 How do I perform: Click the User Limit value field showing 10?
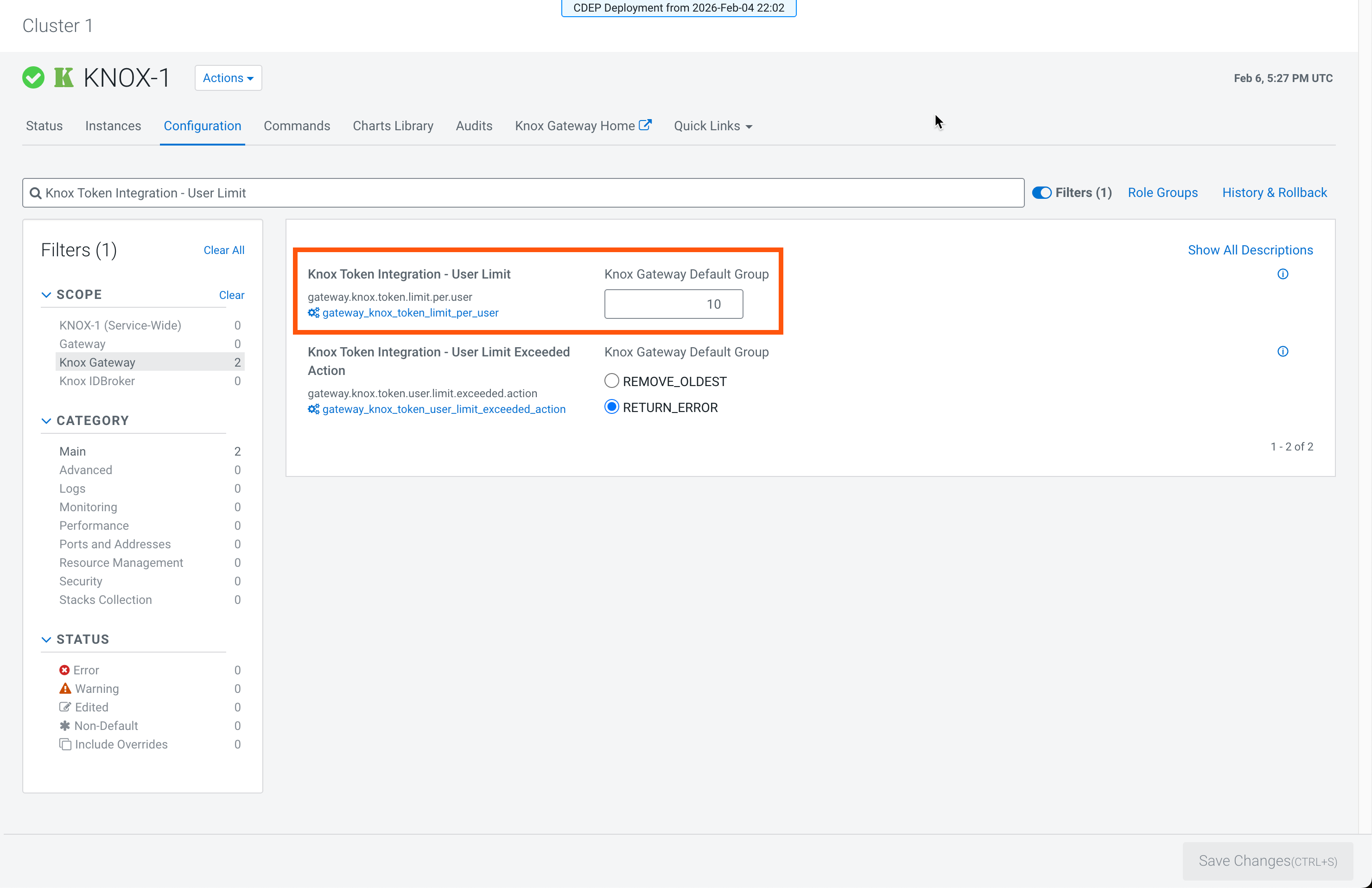tap(673, 304)
